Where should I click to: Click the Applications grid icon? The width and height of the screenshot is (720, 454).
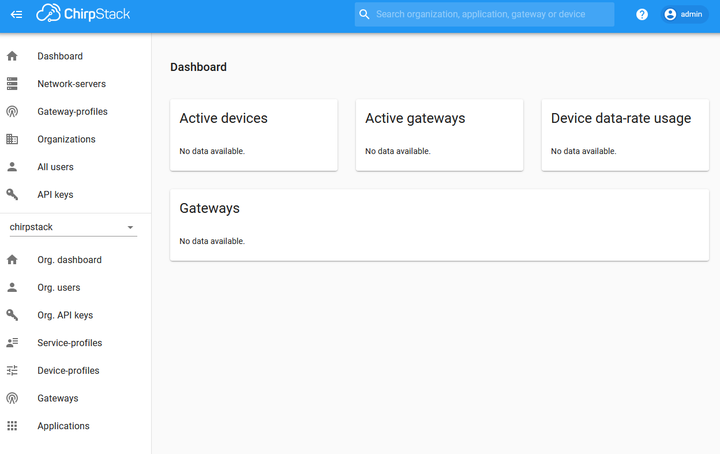12,426
